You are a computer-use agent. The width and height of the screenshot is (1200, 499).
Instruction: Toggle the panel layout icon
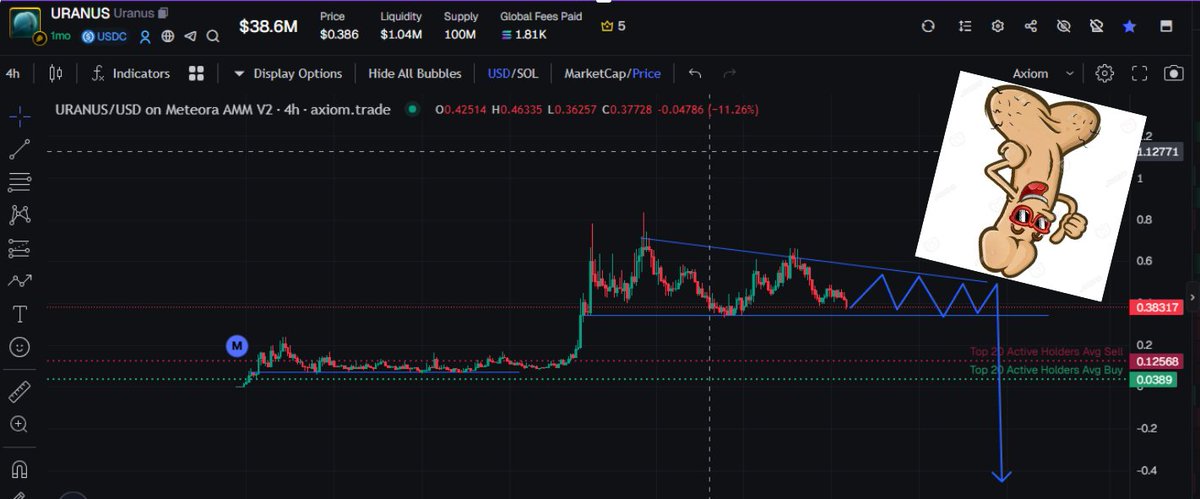click(x=1166, y=26)
